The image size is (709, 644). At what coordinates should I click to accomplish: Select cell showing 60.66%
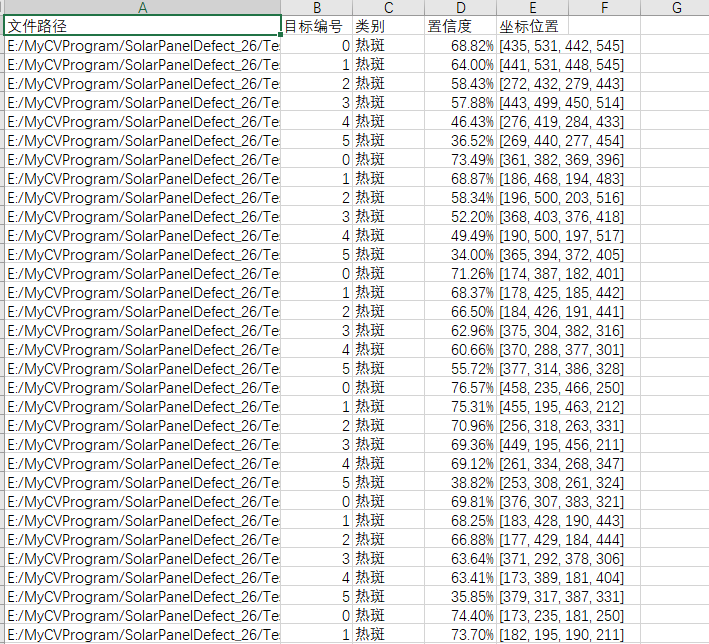460,349
